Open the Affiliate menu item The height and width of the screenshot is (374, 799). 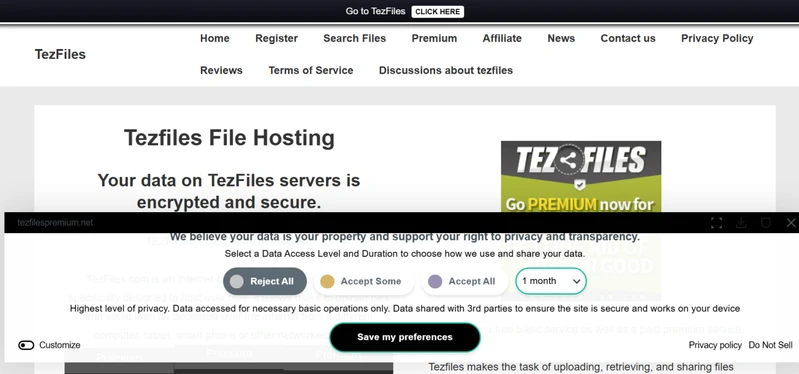click(x=502, y=38)
